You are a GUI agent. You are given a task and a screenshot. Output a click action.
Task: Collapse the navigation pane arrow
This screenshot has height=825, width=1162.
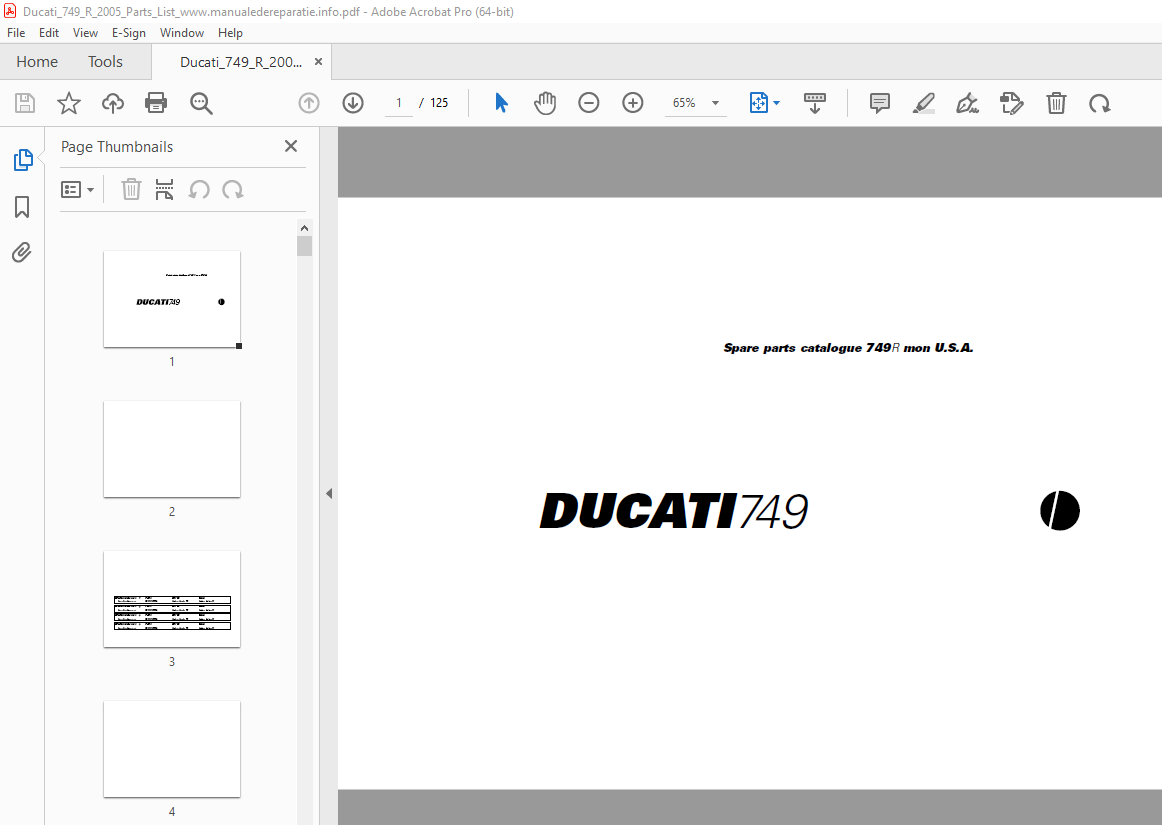pos(329,494)
